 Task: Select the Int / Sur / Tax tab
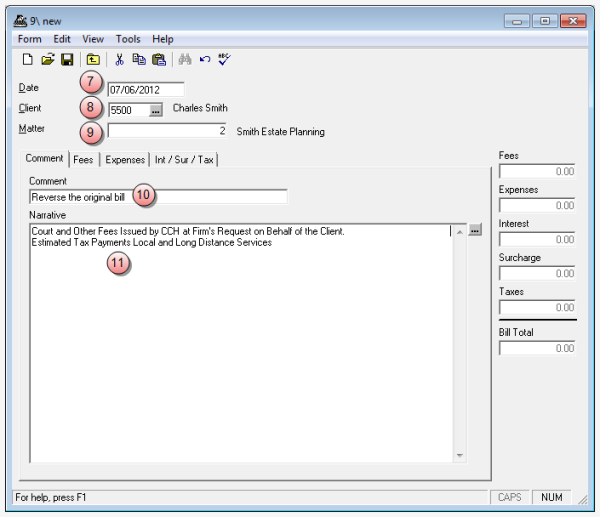tap(184, 159)
